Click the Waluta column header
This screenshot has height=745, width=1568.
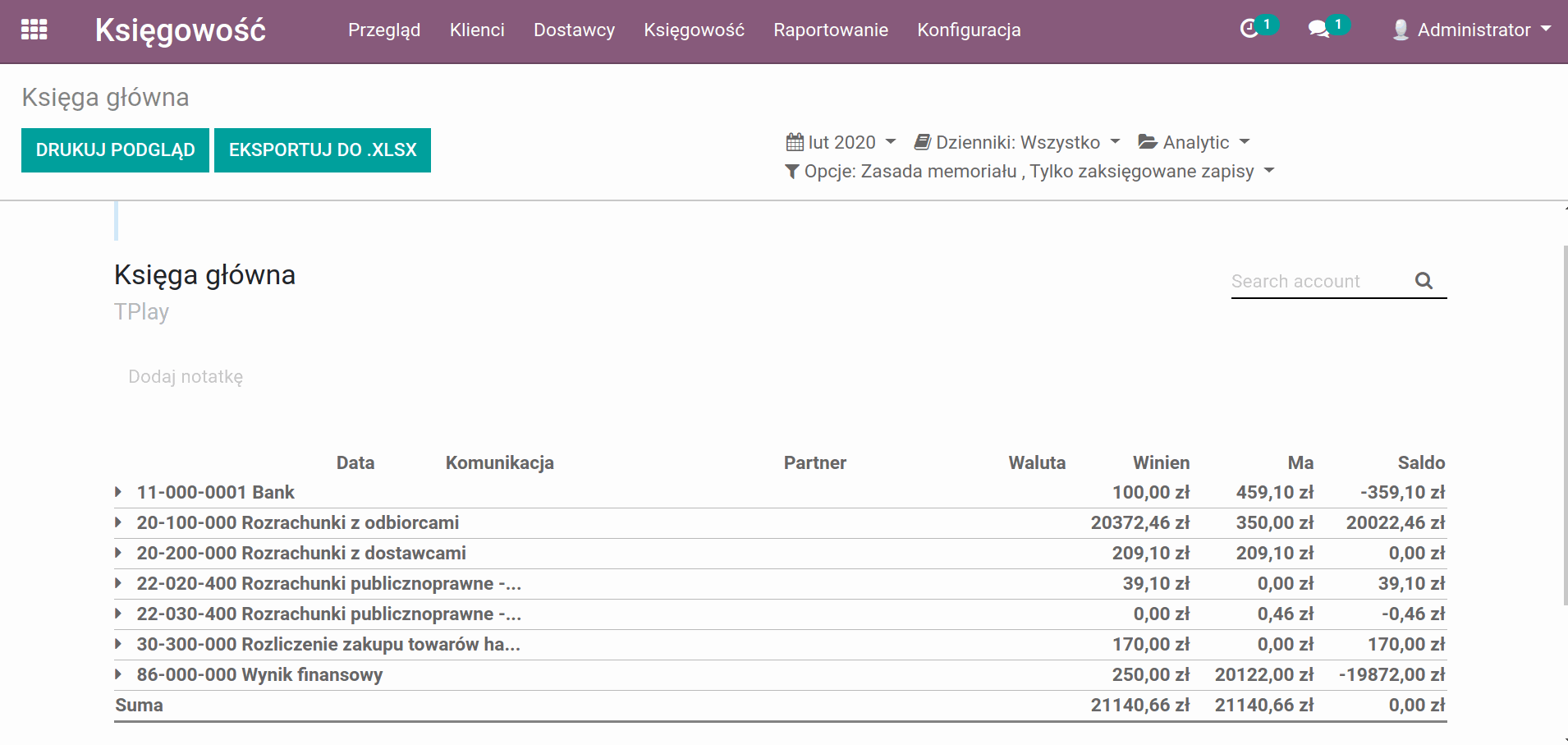pos(1037,462)
